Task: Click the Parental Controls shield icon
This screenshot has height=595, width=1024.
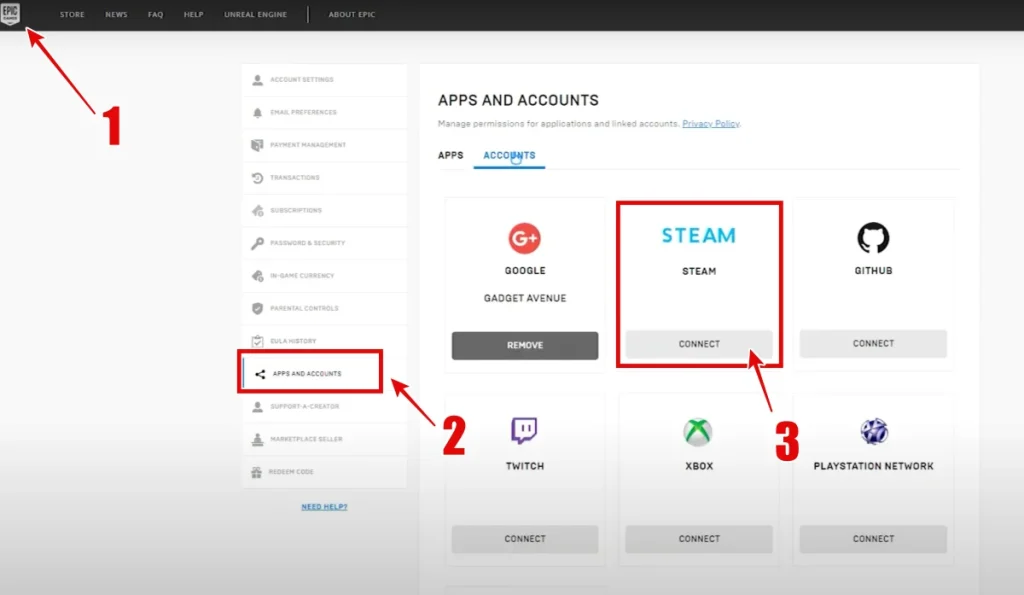Action: [x=257, y=308]
